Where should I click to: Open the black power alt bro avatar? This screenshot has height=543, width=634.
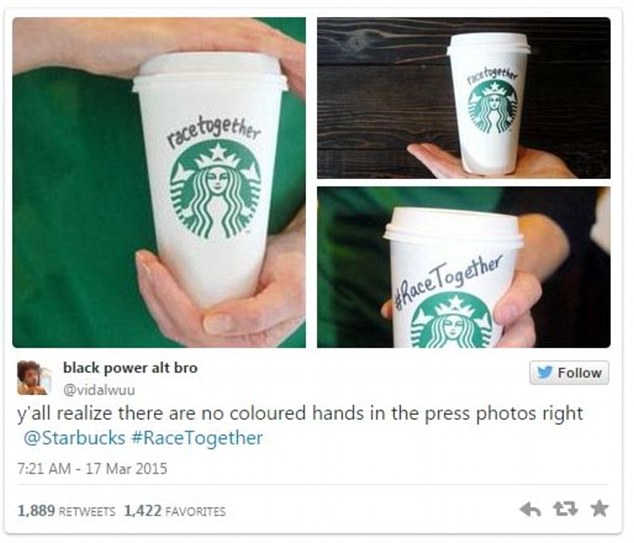click(34, 378)
